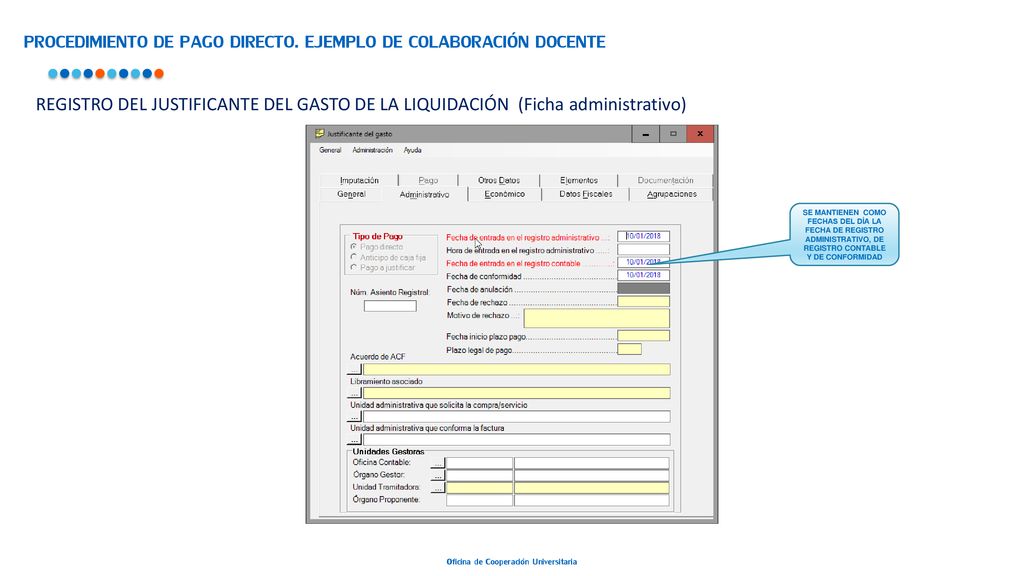1024x576 pixels.
Task: Switch to the Otros Datos tab
Action: coord(499,180)
